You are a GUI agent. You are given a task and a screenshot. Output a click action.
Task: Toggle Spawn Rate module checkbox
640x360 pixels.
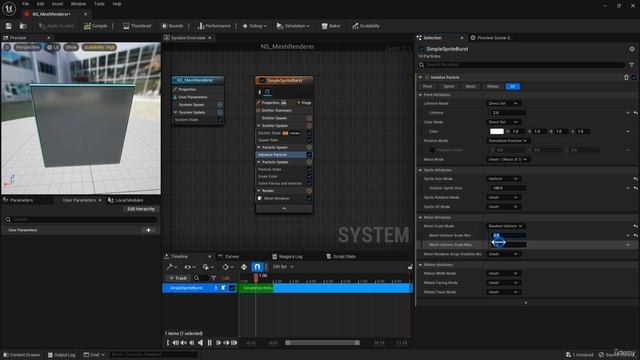pos(309,140)
